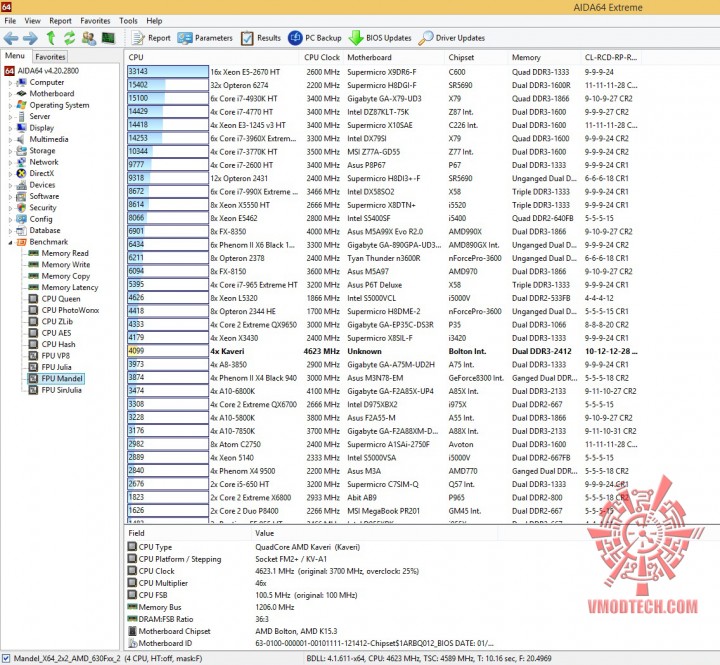Screen dimensions: 720x665
Task: Click the Back navigation arrow
Action: pos(11,38)
